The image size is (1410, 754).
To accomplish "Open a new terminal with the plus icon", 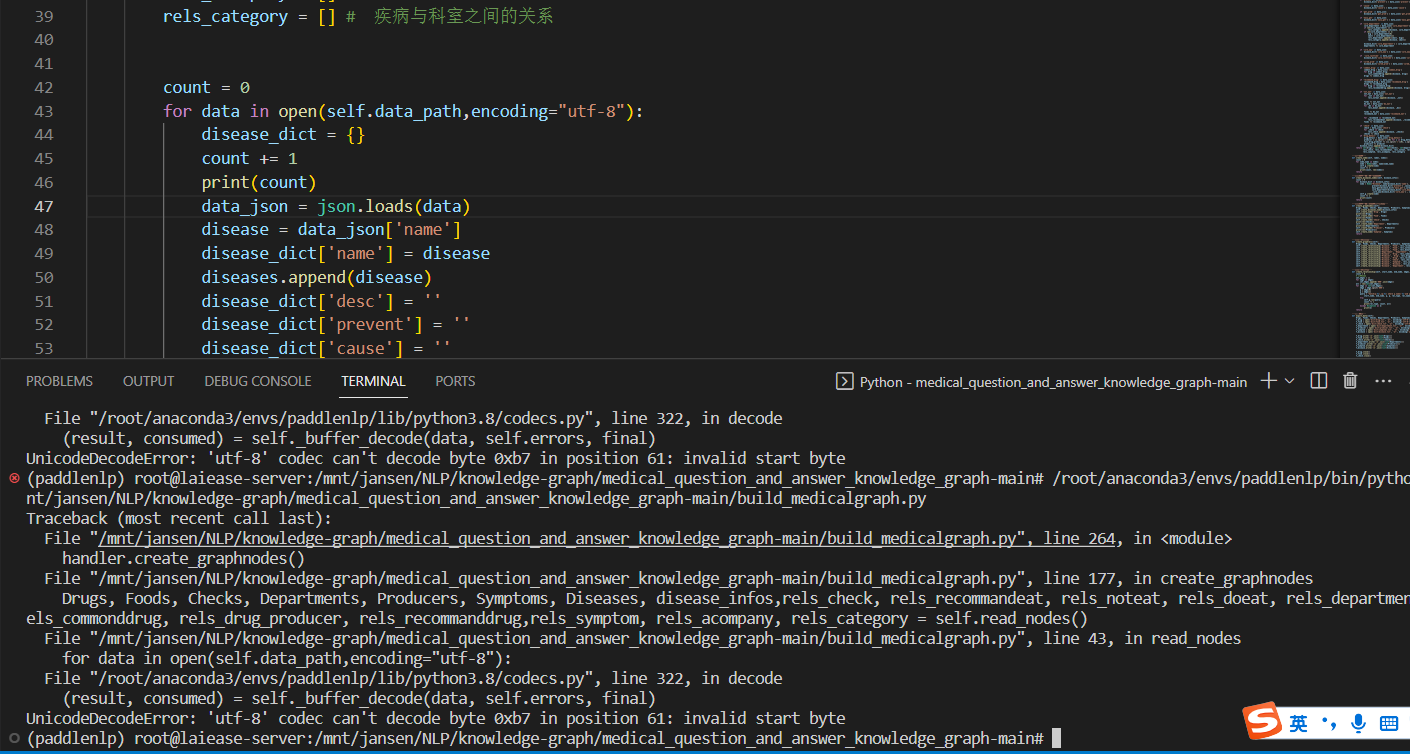I will pyautogui.click(x=1267, y=381).
